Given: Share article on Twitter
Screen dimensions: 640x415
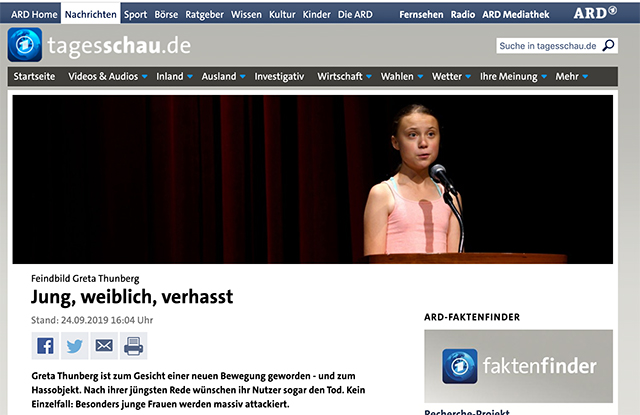Looking at the screenshot, I should click(x=75, y=346).
